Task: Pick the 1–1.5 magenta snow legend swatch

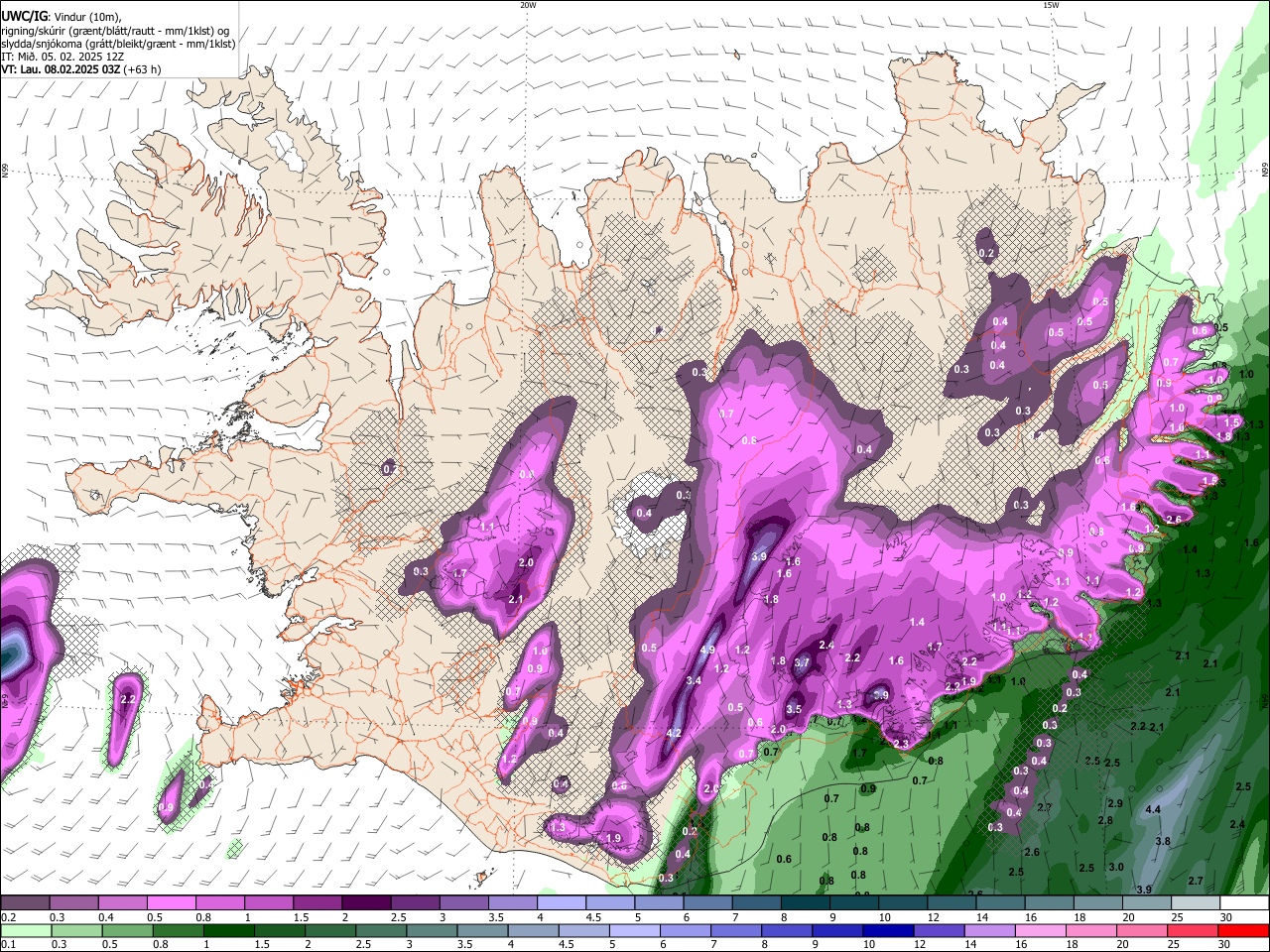Action: [x=268, y=903]
